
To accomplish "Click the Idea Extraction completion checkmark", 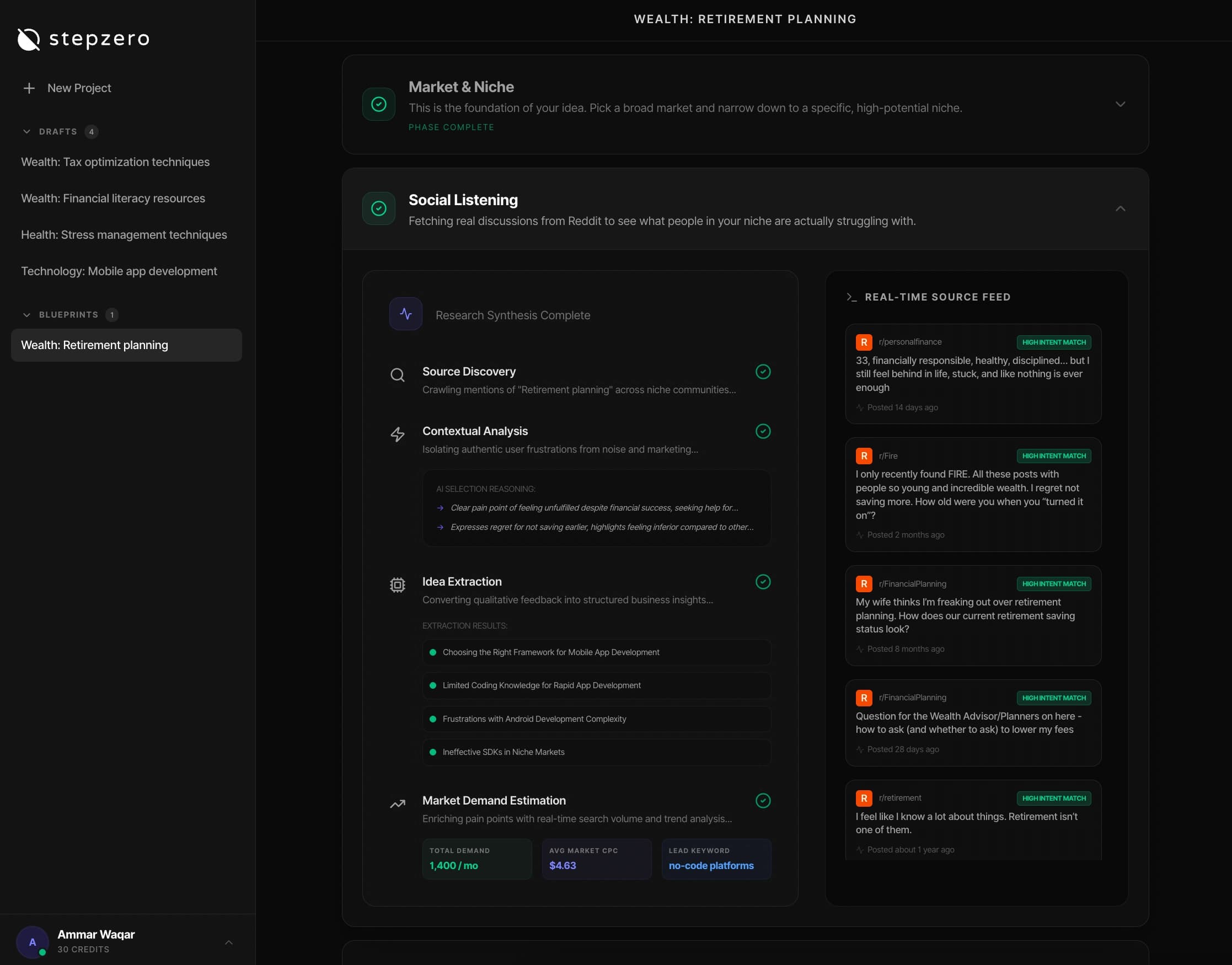I will coord(763,581).
